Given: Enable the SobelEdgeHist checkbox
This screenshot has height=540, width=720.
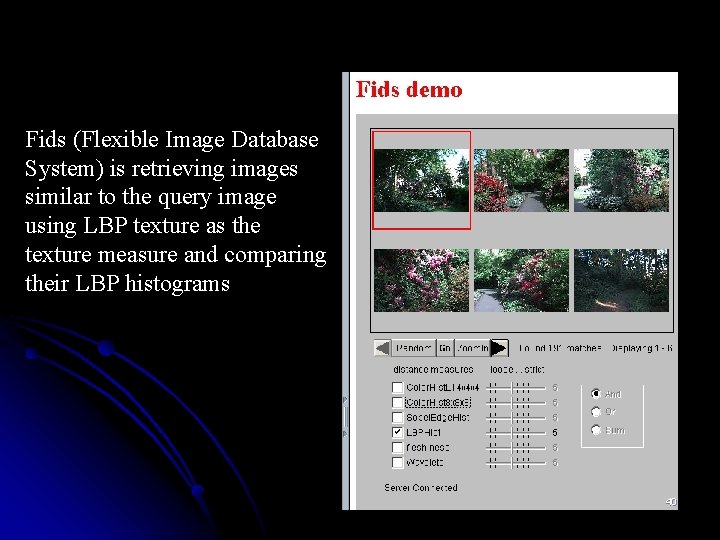Looking at the screenshot, I should [398, 417].
